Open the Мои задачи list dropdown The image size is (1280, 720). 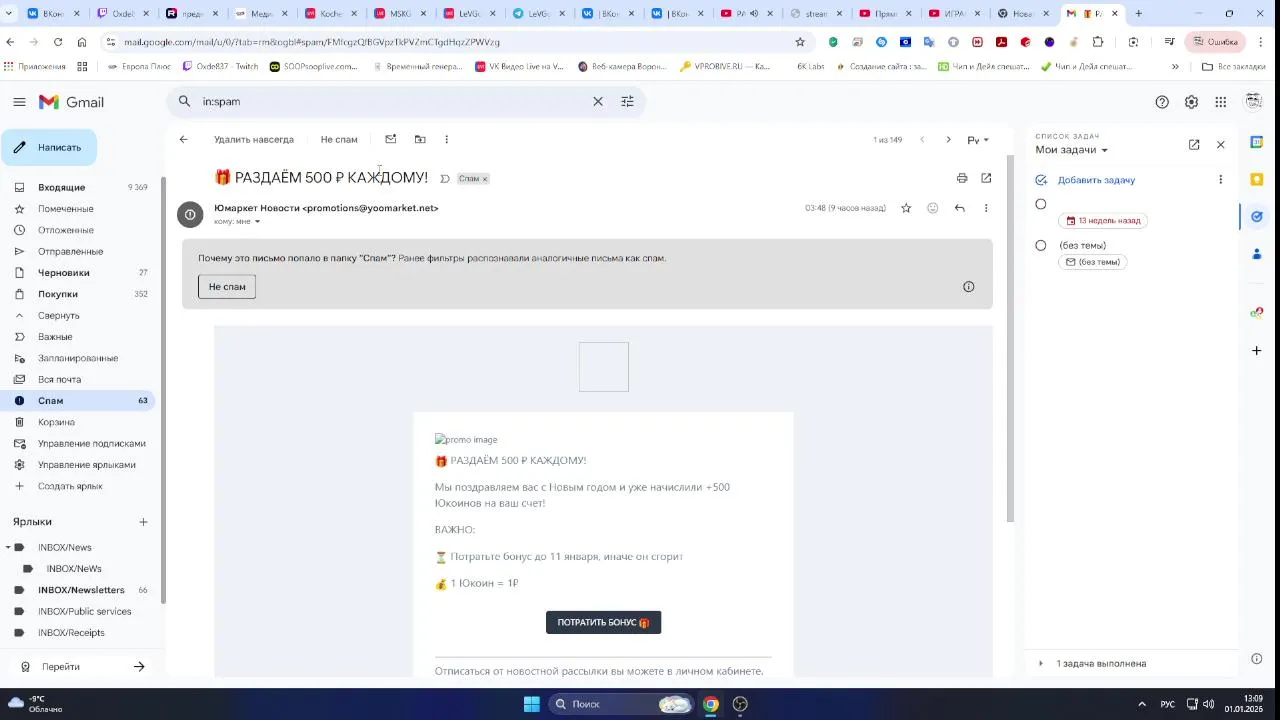pos(1072,150)
